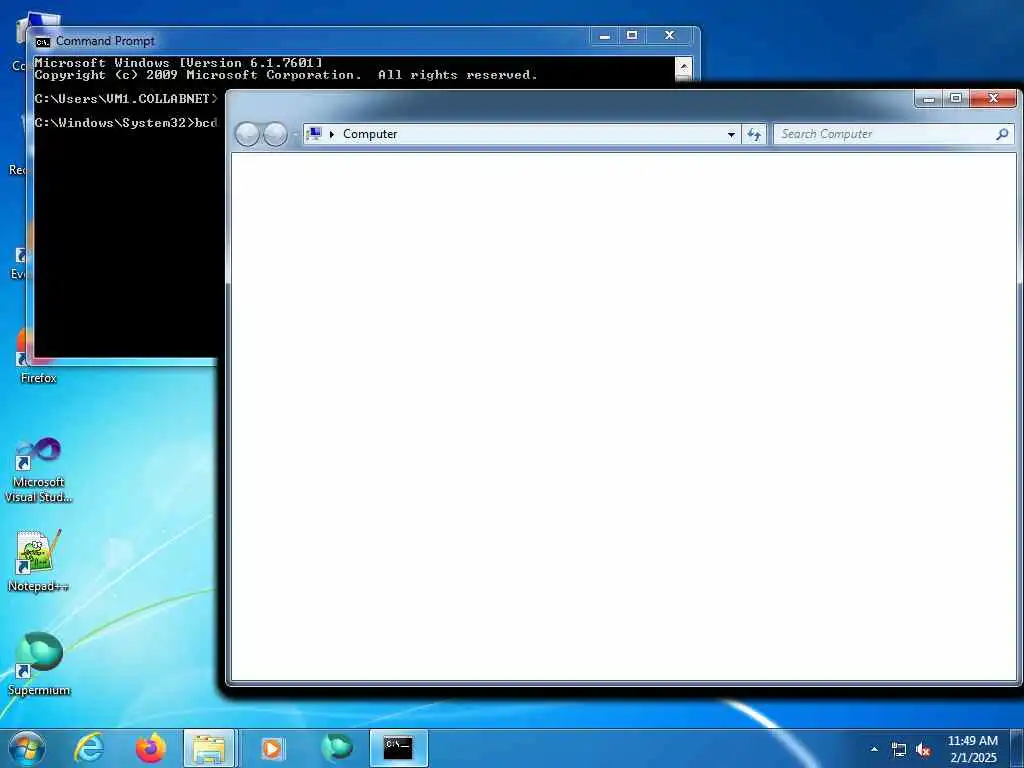This screenshot has height=768, width=1024.
Task: Select Microsoft Visual Studio desktop shortcut
Action: (x=39, y=470)
